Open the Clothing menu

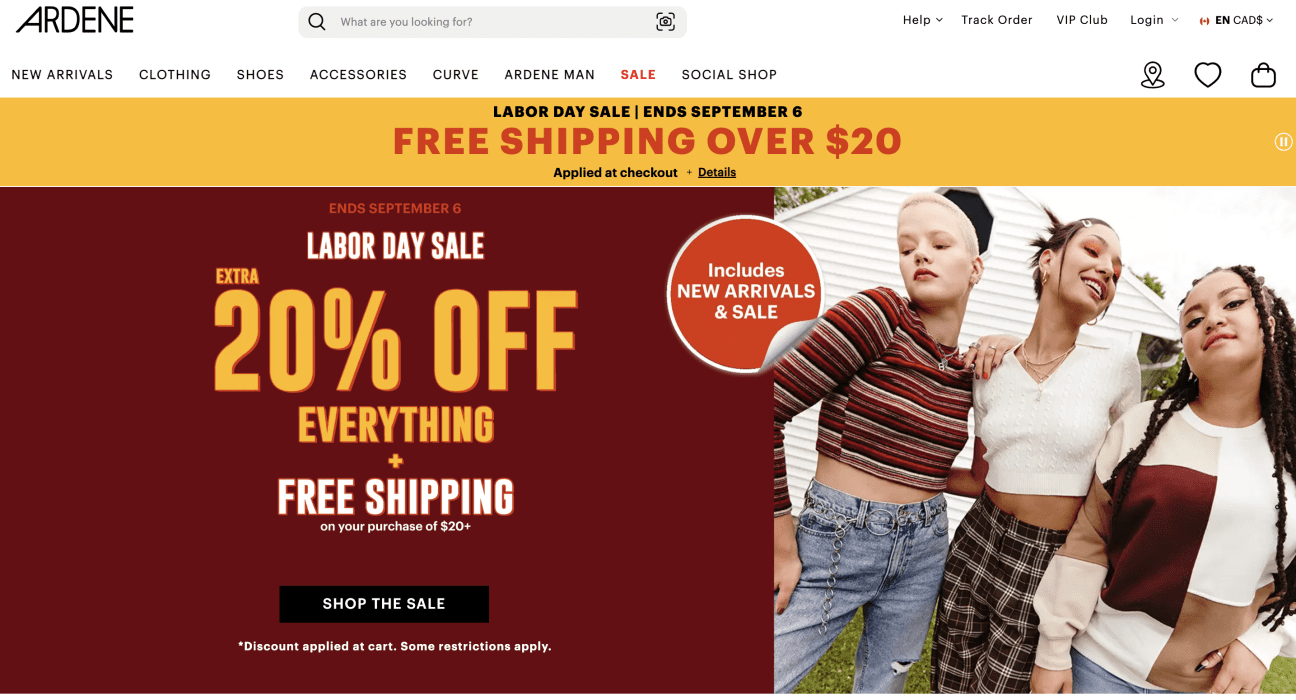click(175, 75)
